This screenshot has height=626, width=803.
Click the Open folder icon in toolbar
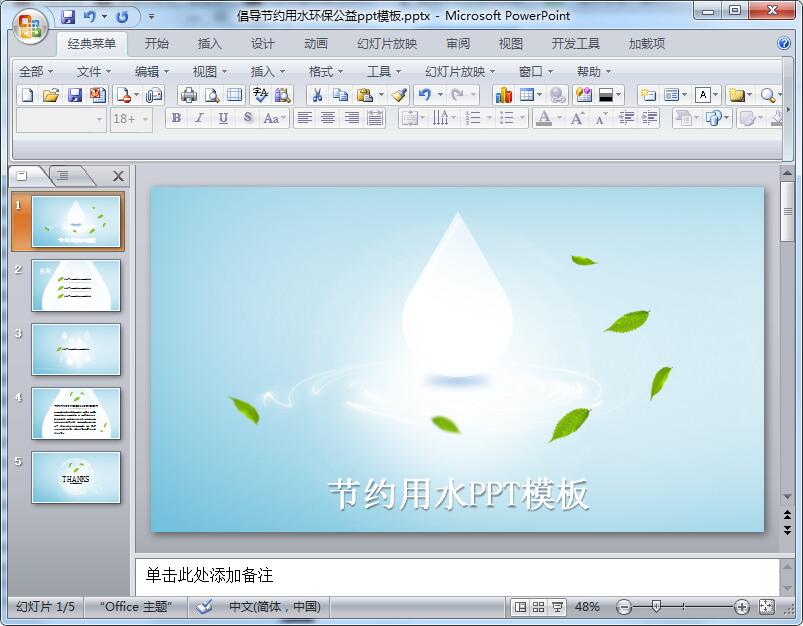pos(51,95)
